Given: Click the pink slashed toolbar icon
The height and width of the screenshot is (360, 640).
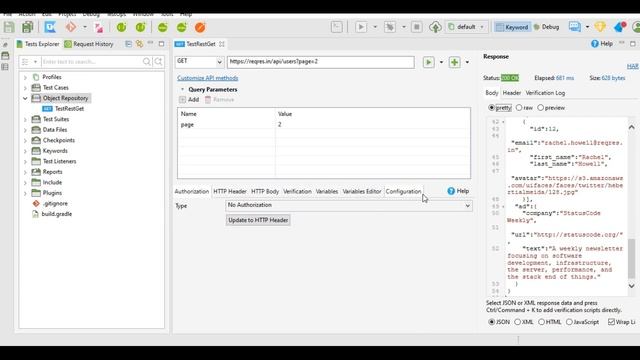Looking at the screenshot, I should point(99,27).
